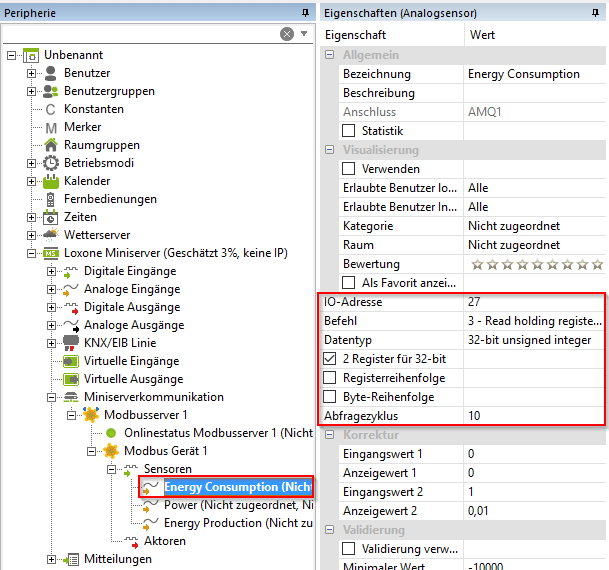Click the Benutzer user icon

pos(50,73)
